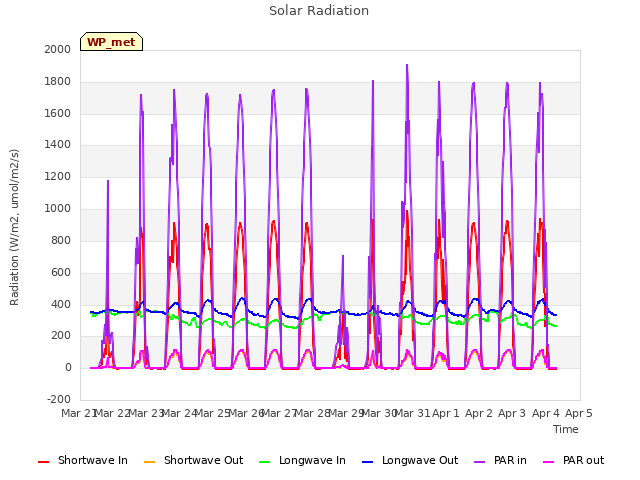Click the 800 y-axis tick label
Viewport: 640px width, 480px height.
tap(61, 240)
